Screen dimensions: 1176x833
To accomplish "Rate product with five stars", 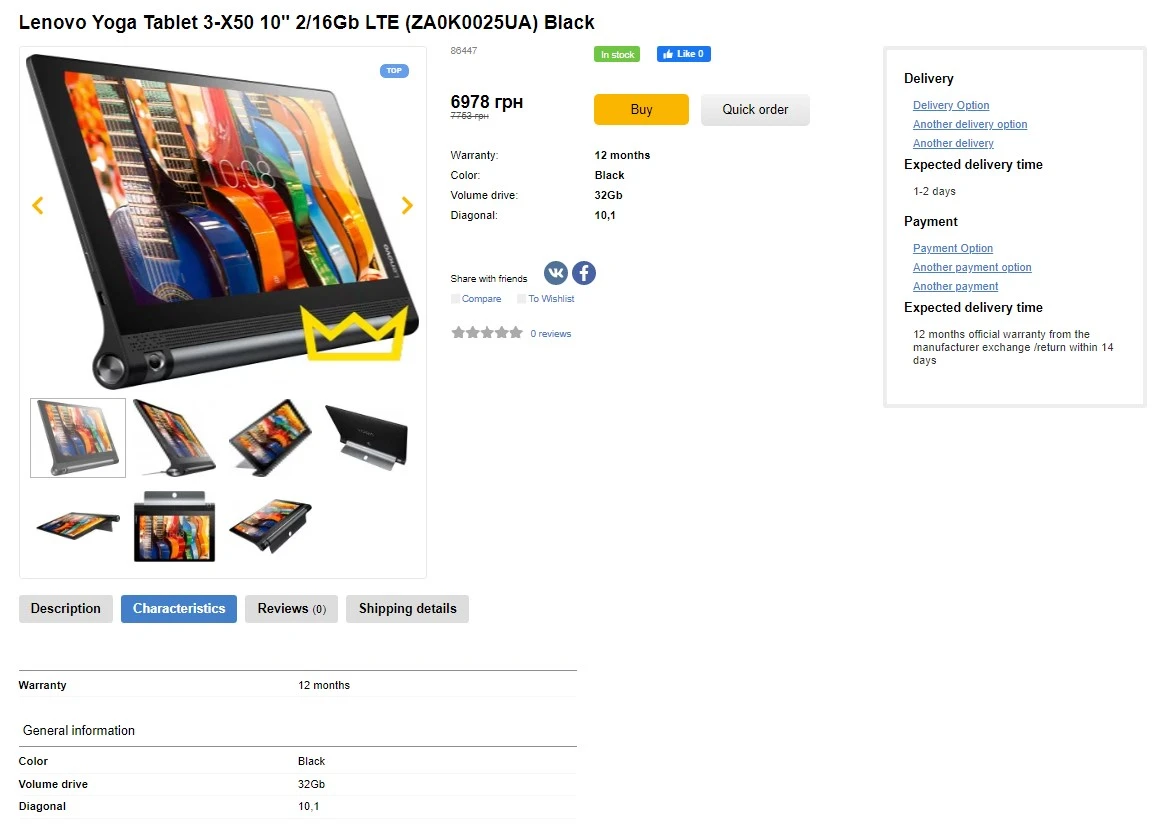I will coord(516,333).
